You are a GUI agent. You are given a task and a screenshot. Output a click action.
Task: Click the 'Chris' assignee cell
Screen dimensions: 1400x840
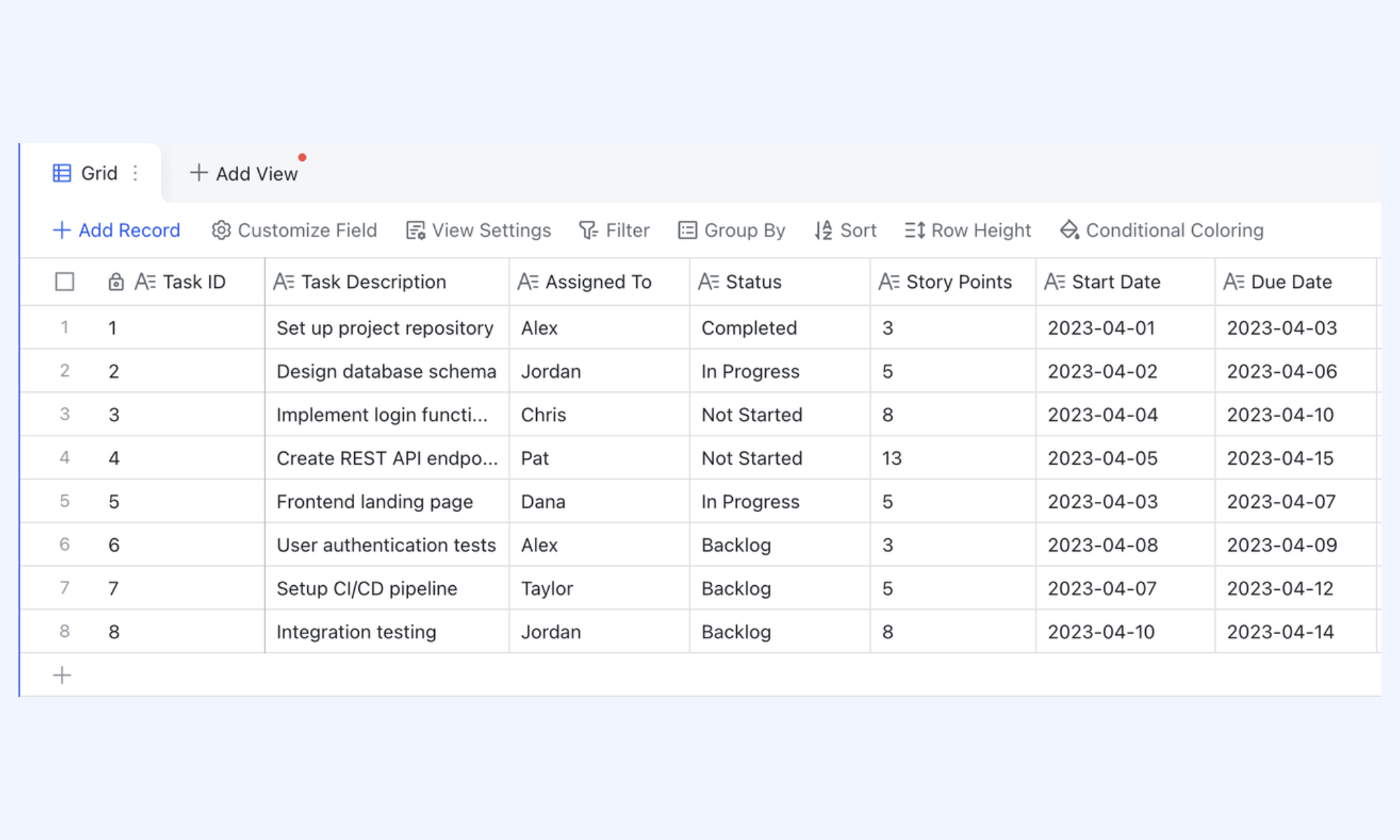599,414
